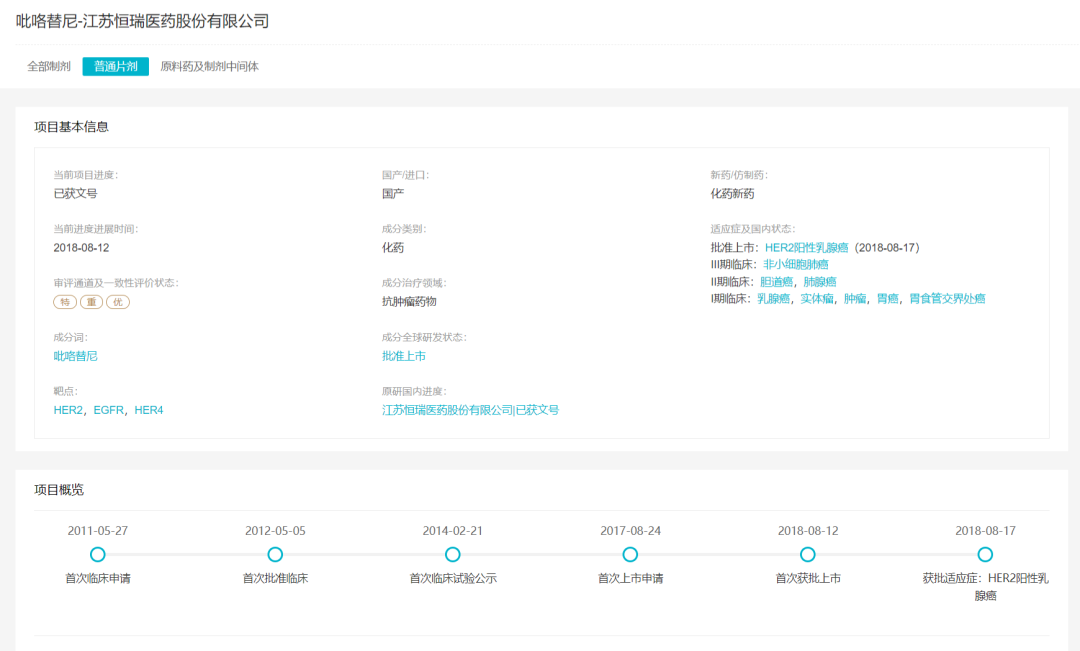Click the 适应症及国内状态 label
This screenshot has height=651, width=1080.
point(754,229)
